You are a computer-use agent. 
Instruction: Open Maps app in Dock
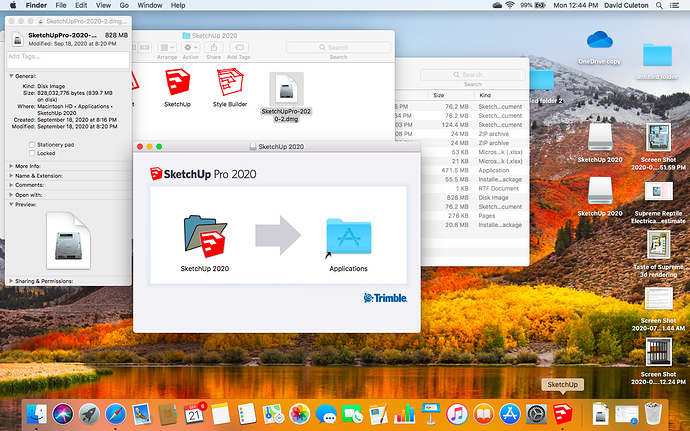pyautogui.click(x=273, y=414)
